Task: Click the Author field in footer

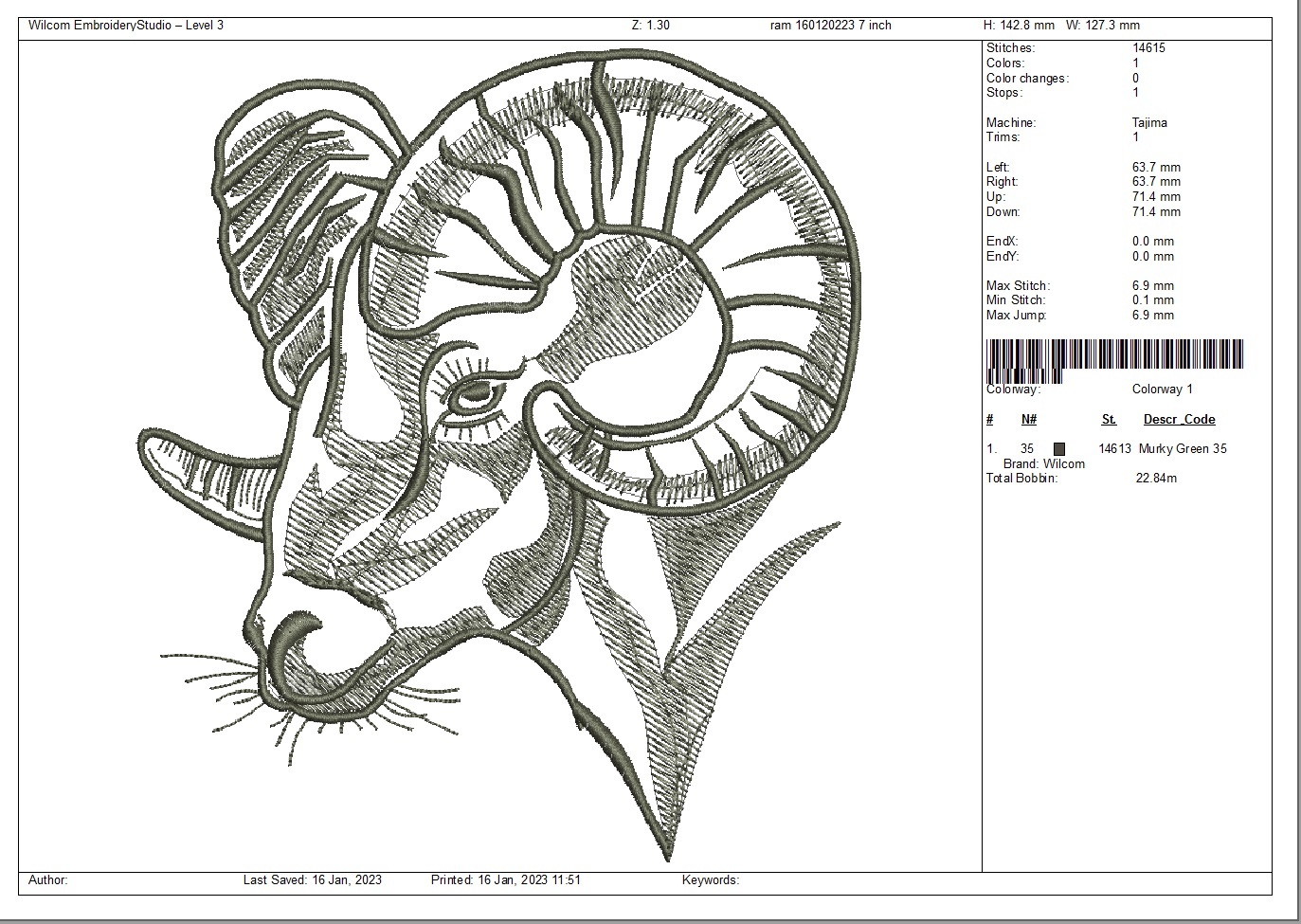Action: click(x=48, y=880)
